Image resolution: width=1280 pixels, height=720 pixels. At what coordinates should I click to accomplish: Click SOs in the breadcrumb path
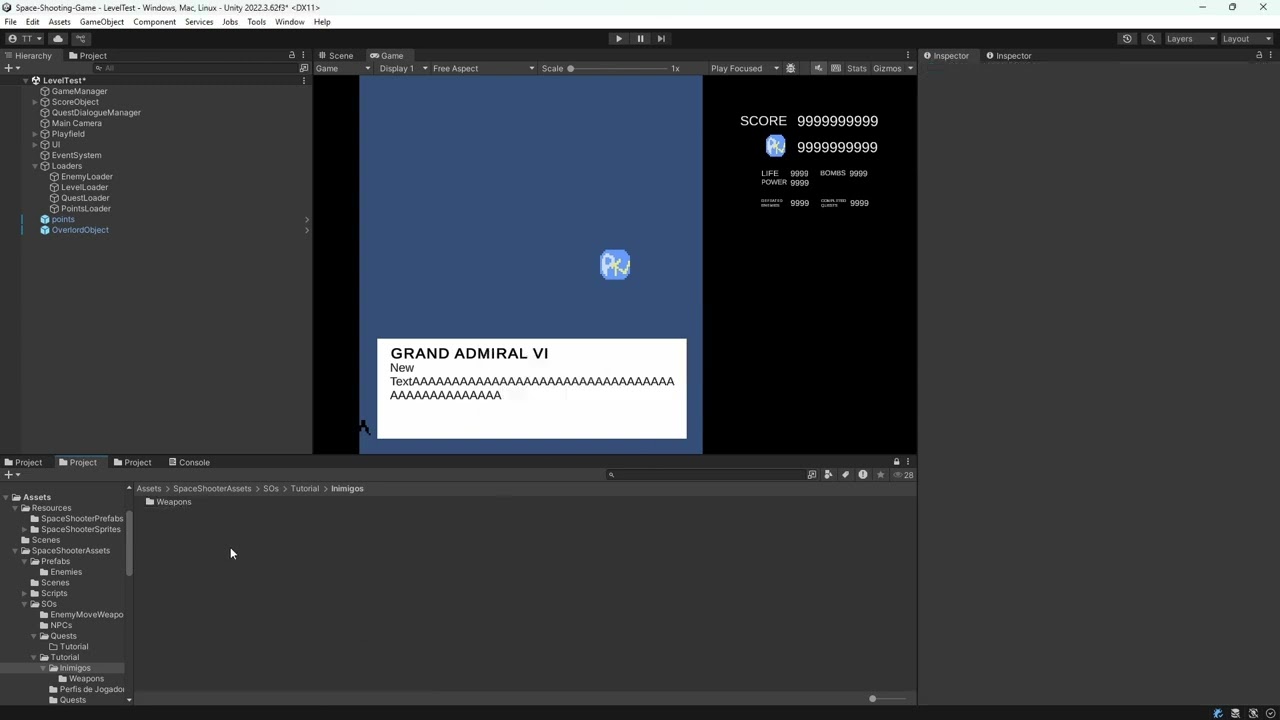[x=271, y=489]
